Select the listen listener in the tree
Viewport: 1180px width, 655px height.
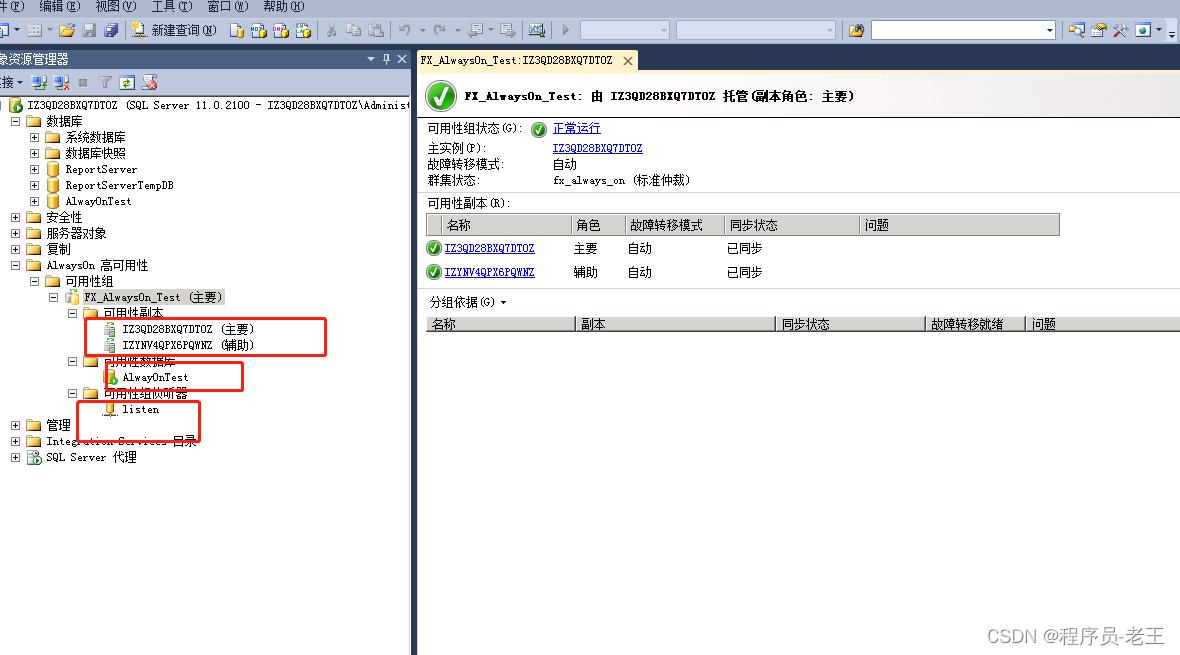click(140, 409)
